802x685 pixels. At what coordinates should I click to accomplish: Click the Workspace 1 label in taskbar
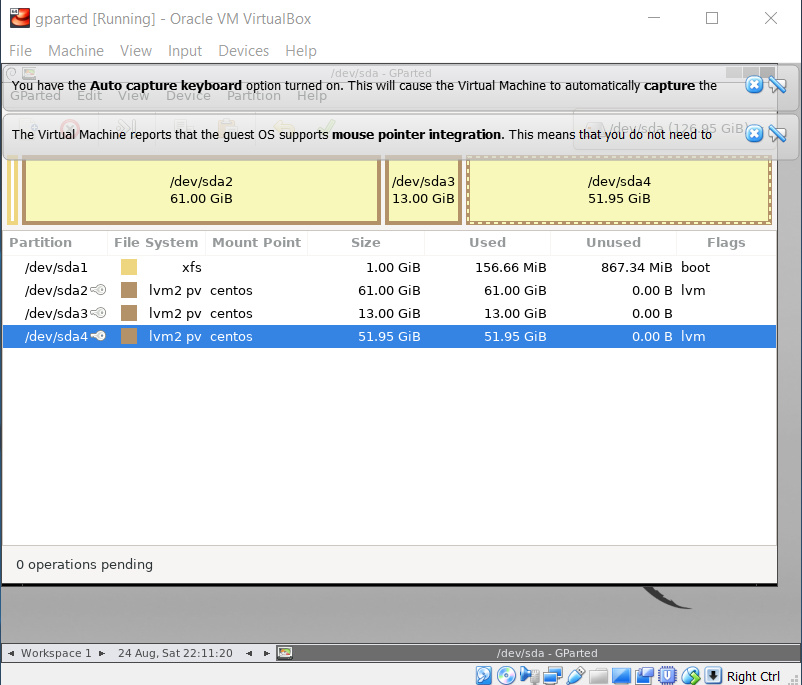coord(56,653)
